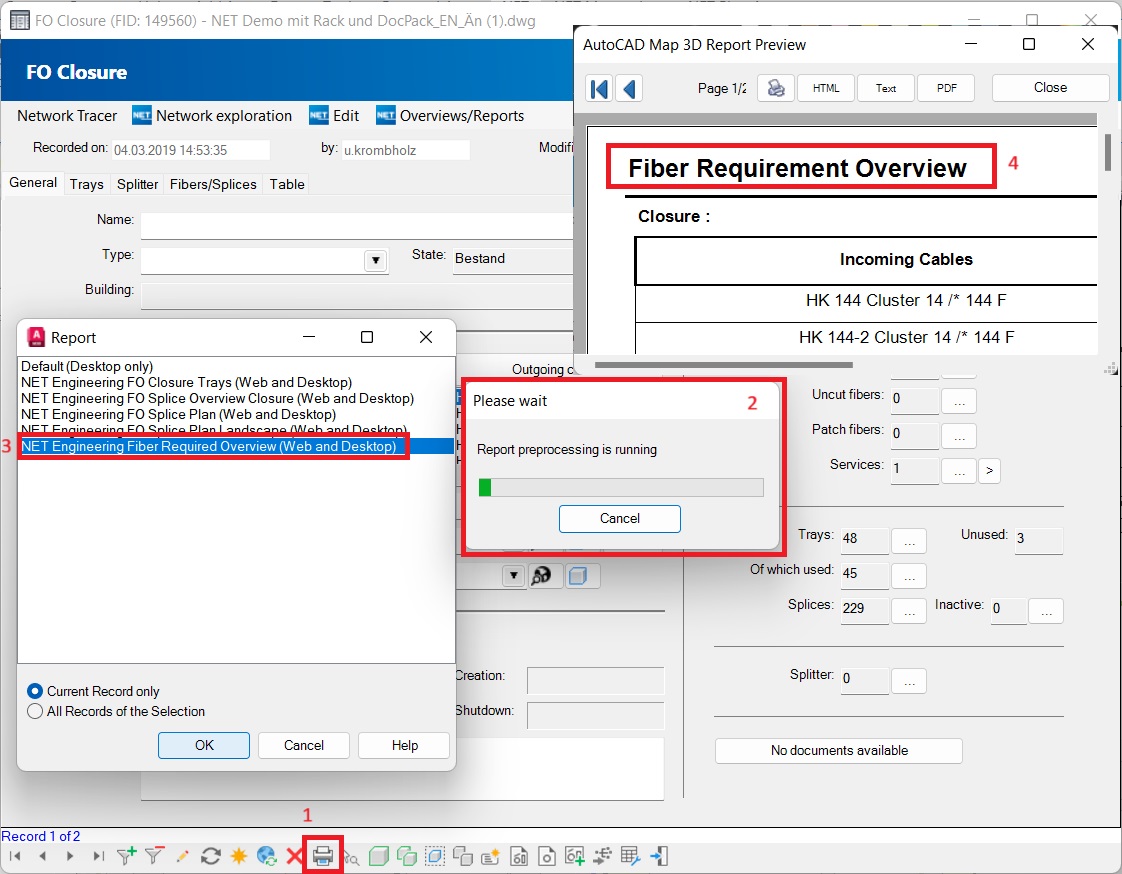The width and height of the screenshot is (1122, 874).
Task: Click the refresh arrows icon
Action: click(210, 855)
